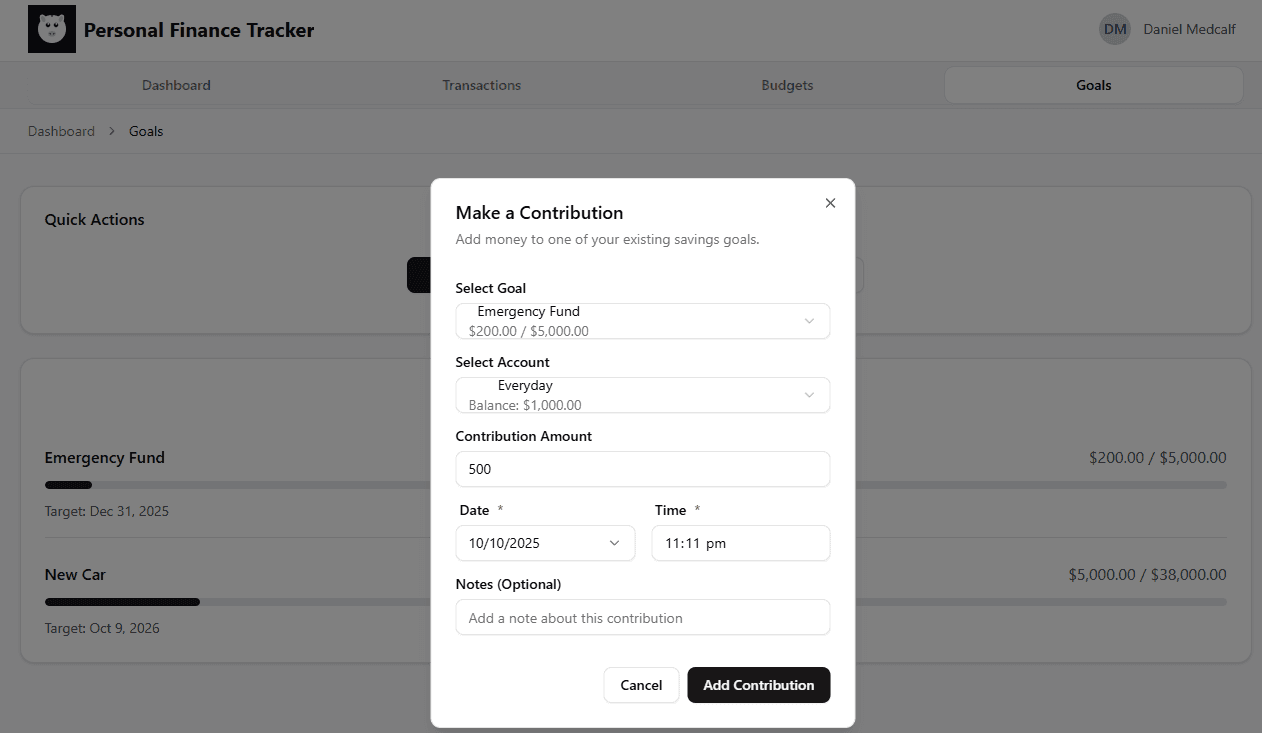Expand the Select Goal dropdown

(642, 321)
